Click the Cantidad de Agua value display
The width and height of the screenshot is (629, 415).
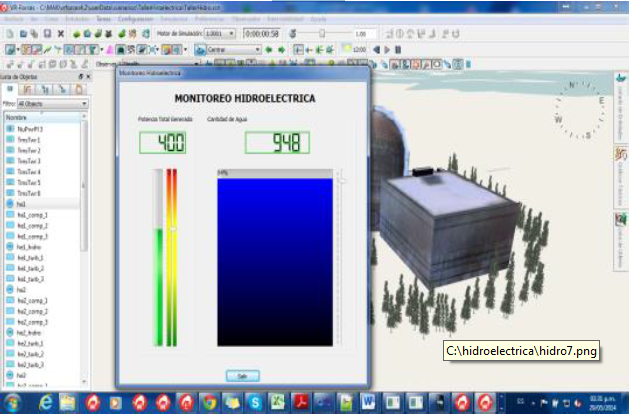277,142
